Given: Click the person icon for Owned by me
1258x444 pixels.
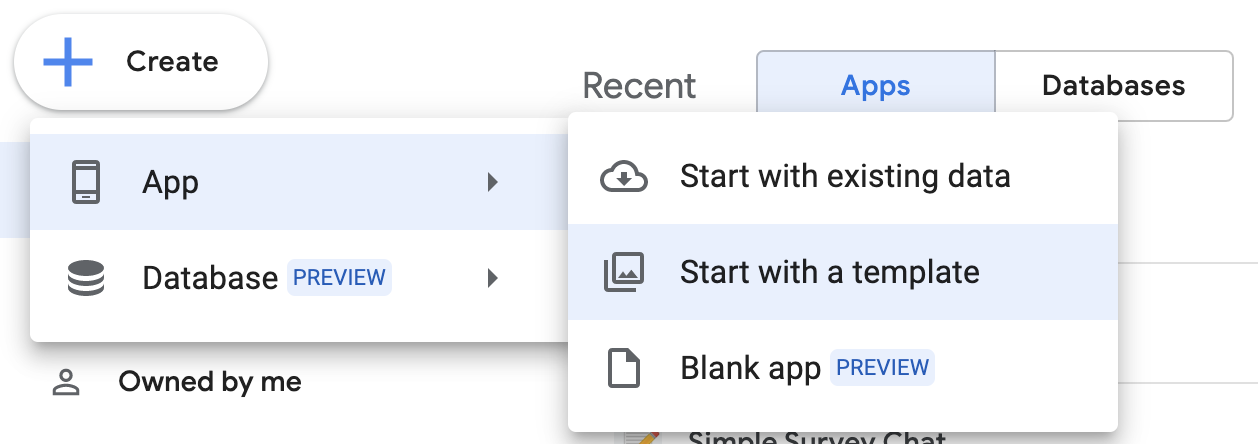Looking at the screenshot, I should click(66, 382).
